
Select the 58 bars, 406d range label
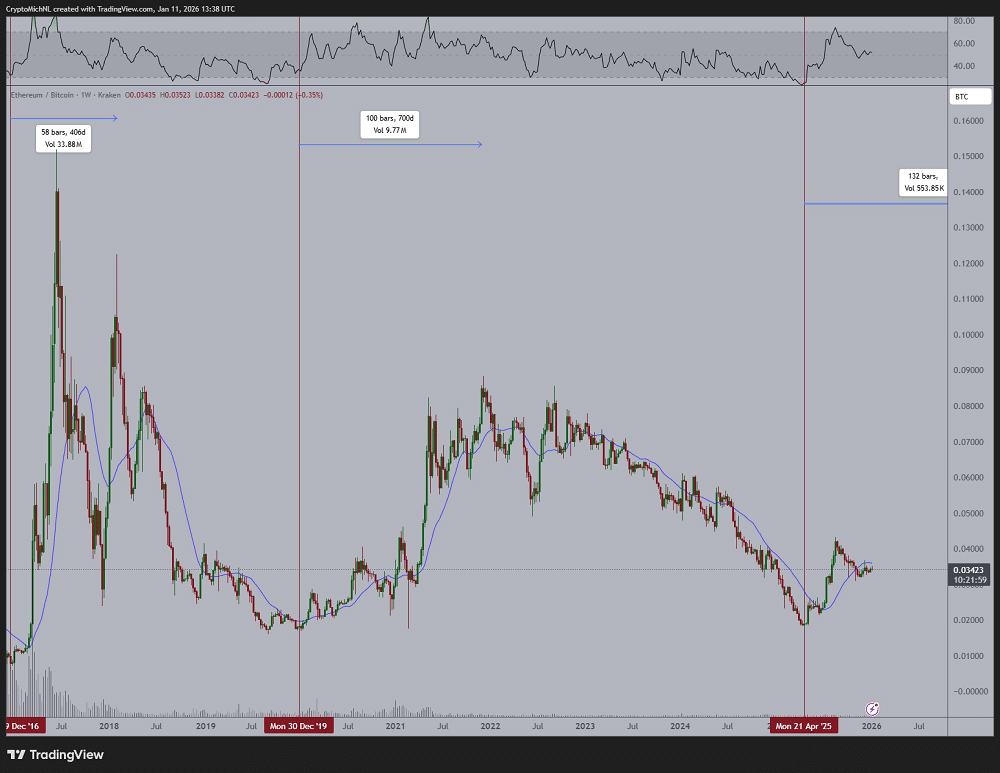(x=62, y=138)
